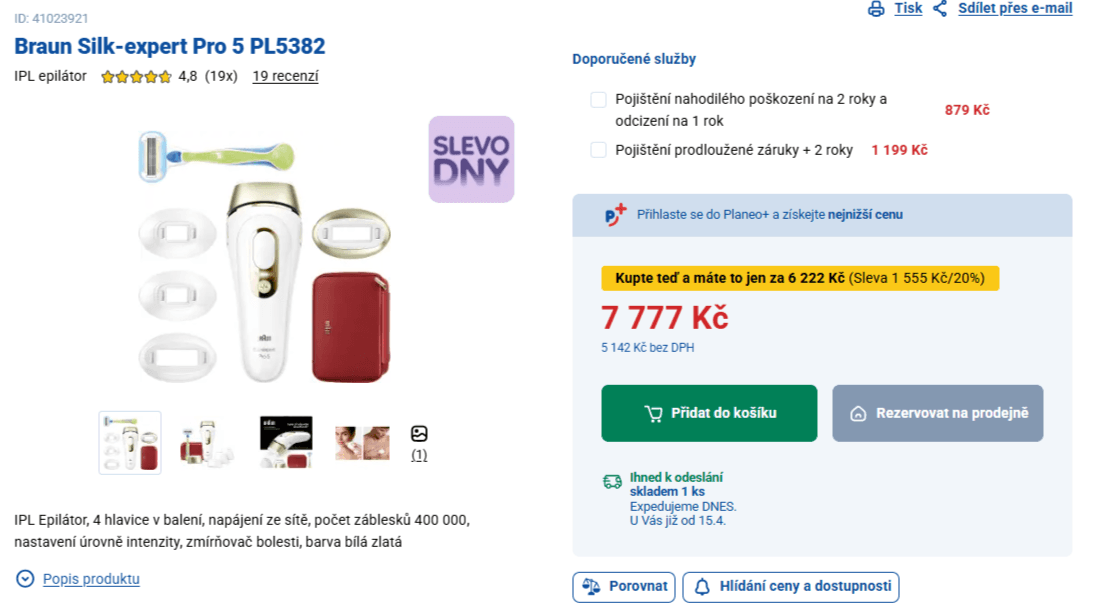Click the image gallery icon above (1)
Screen dimensions: 1095x614
[x=419, y=434]
